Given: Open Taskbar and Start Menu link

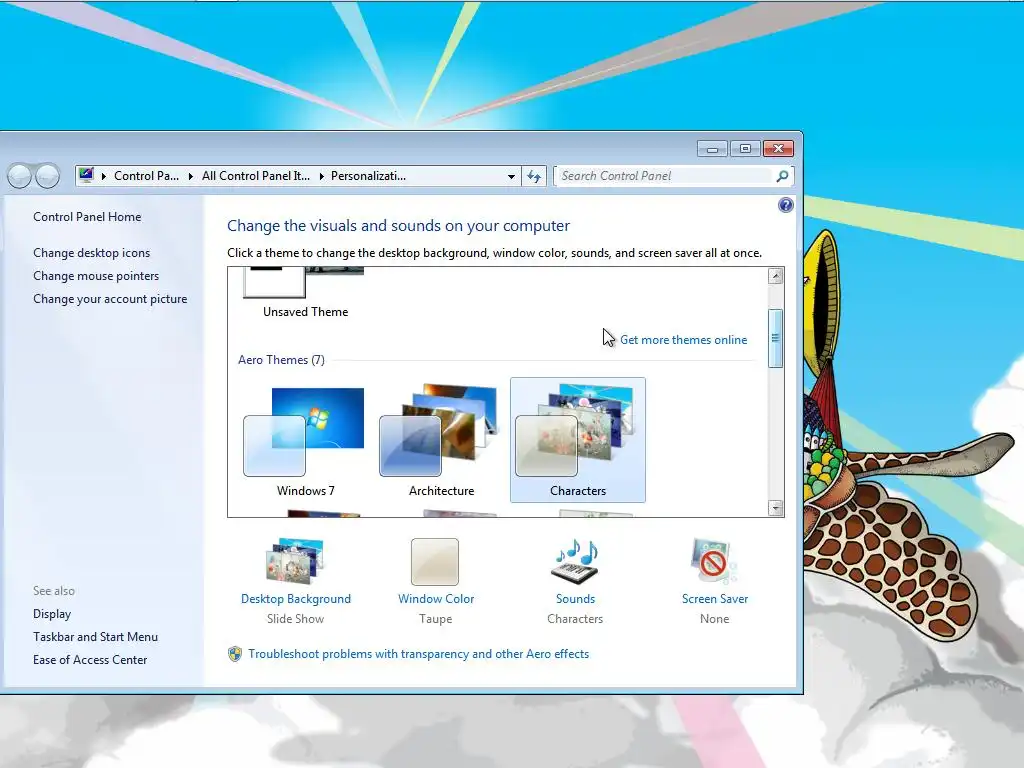Looking at the screenshot, I should [x=95, y=637].
